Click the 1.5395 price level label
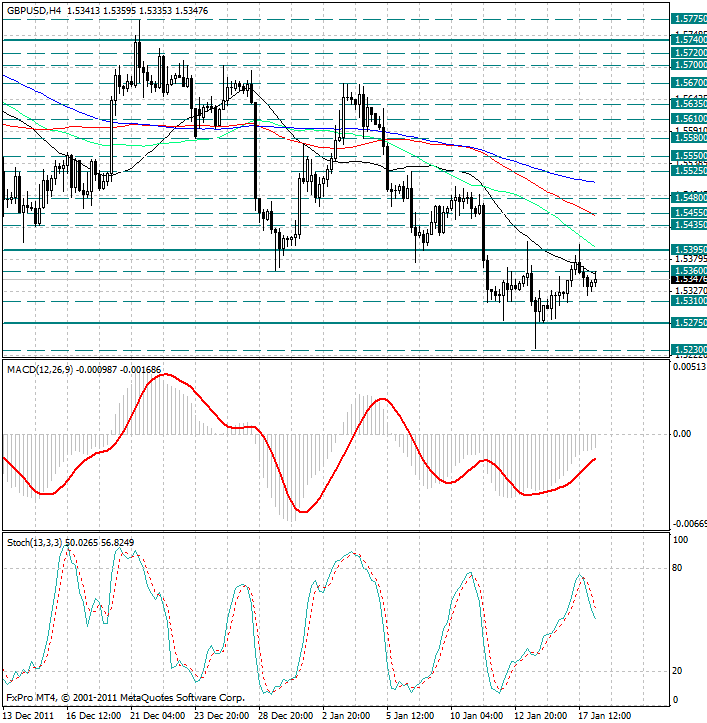 (689, 249)
